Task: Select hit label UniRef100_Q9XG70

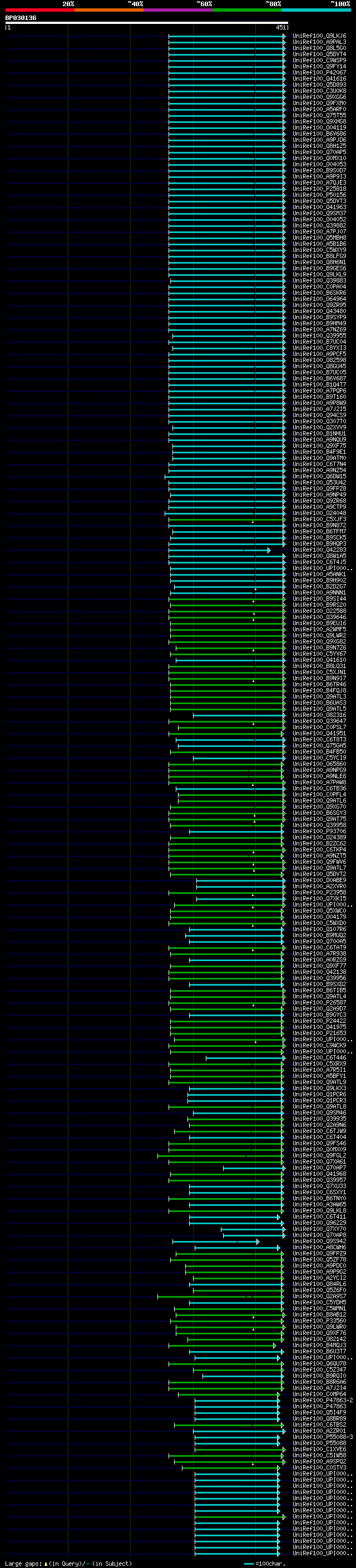Action: click(x=319, y=807)
